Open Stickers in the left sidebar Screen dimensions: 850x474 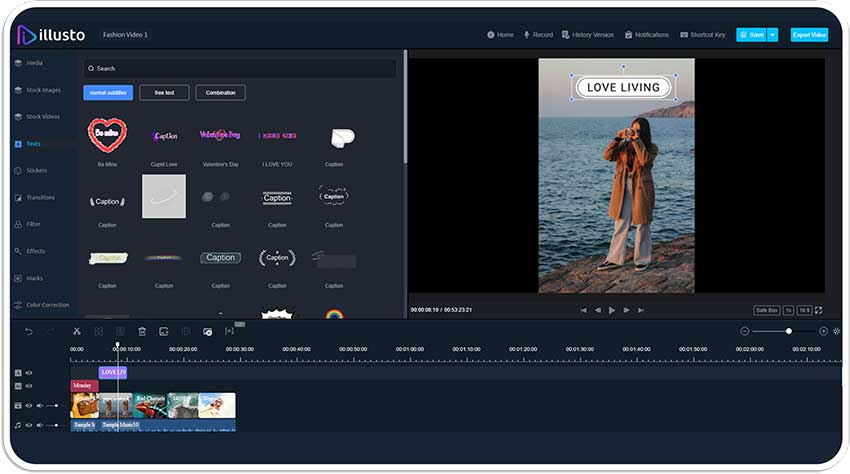[x=36, y=171]
